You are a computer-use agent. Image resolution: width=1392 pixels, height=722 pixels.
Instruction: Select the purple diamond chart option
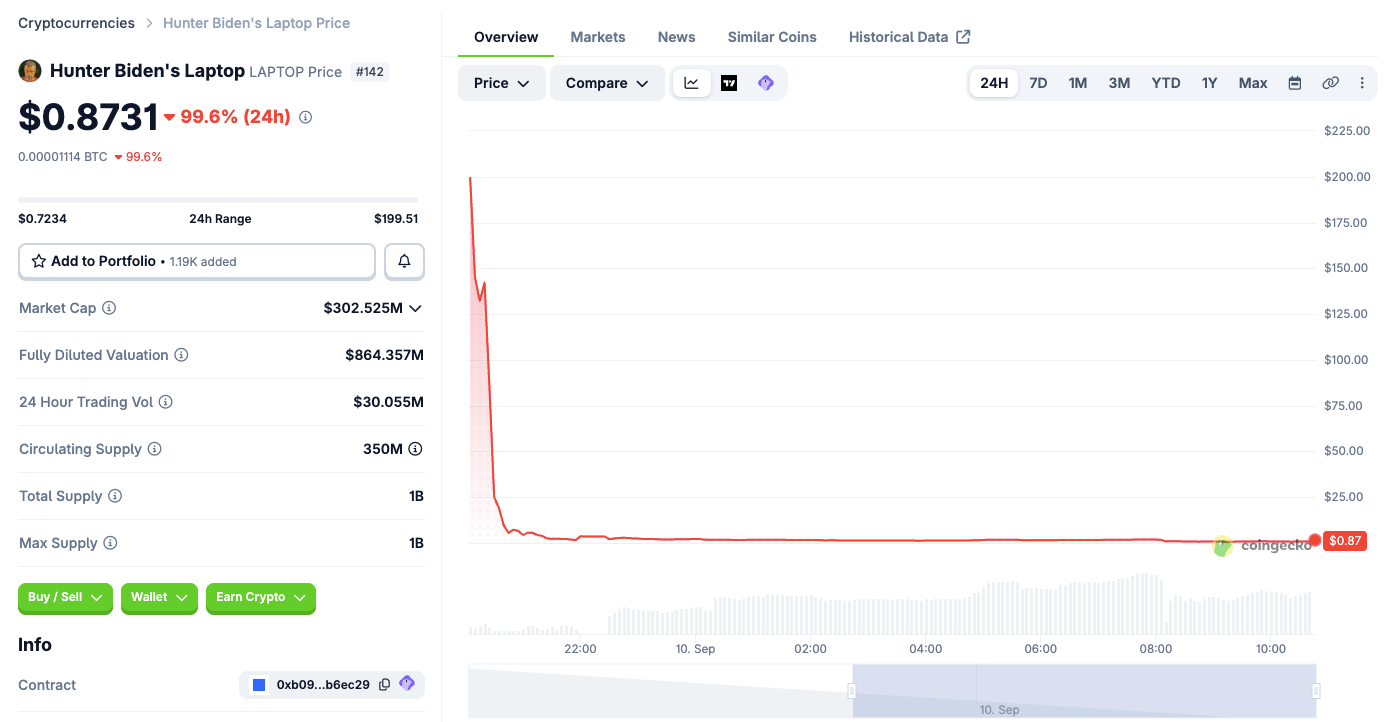pyautogui.click(x=766, y=83)
